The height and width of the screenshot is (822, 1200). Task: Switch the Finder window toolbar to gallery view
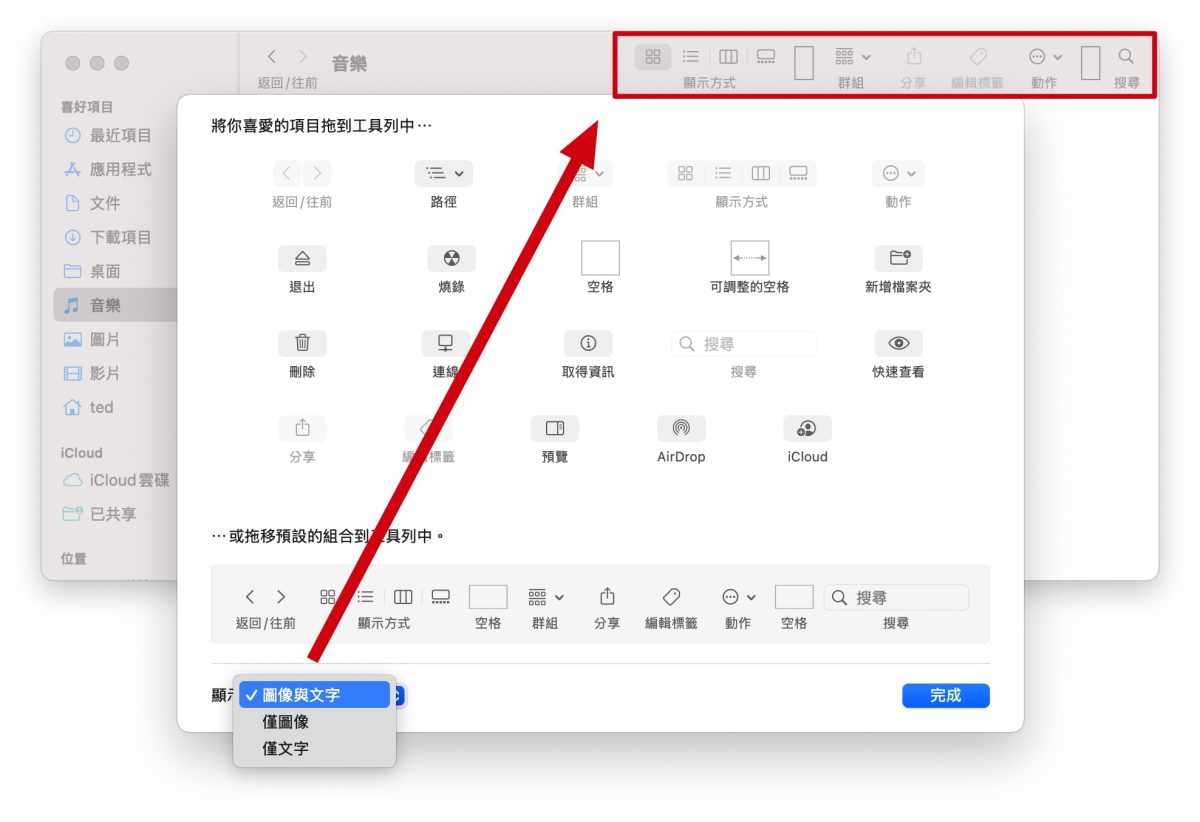pyautogui.click(x=766, y=57)
